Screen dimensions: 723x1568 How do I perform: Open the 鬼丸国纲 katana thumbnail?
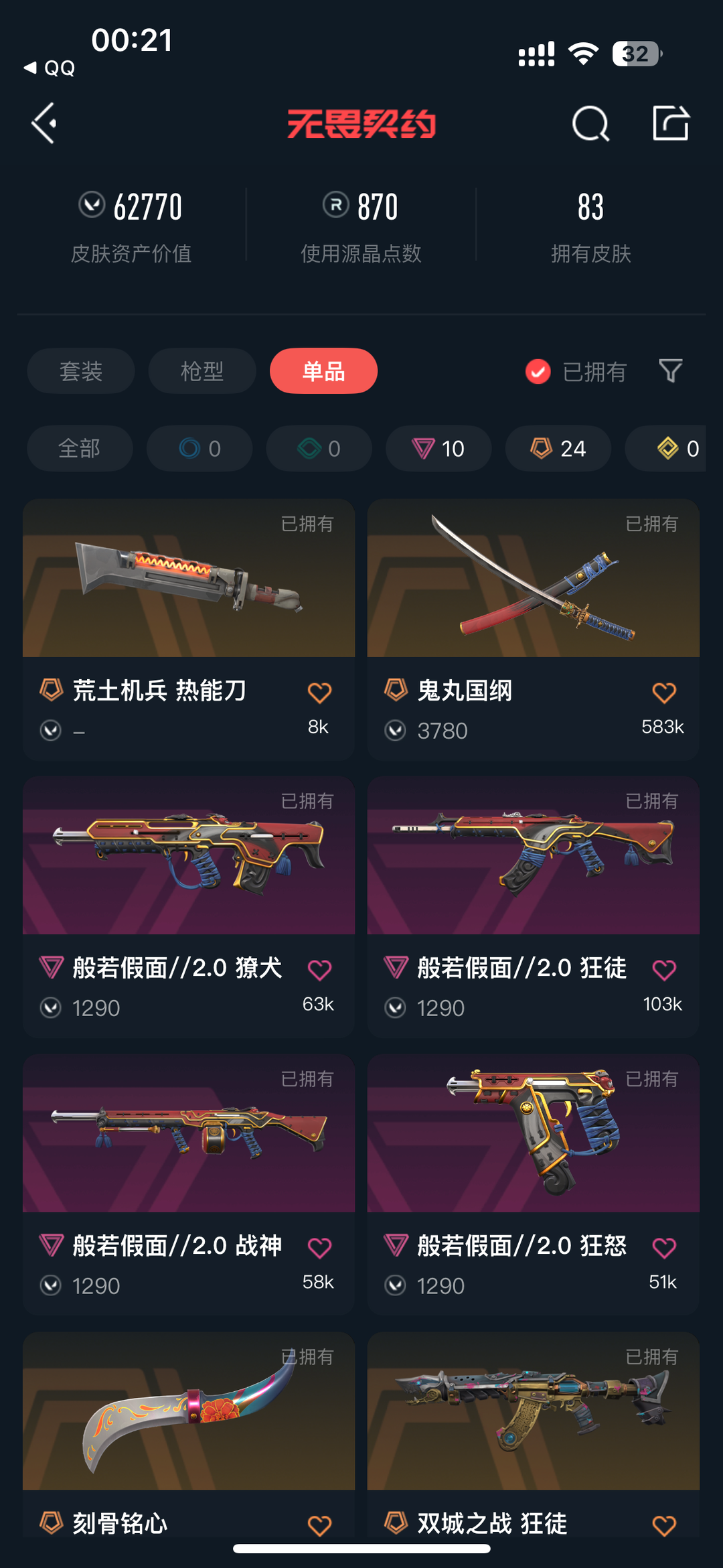[x=534, y=578]
